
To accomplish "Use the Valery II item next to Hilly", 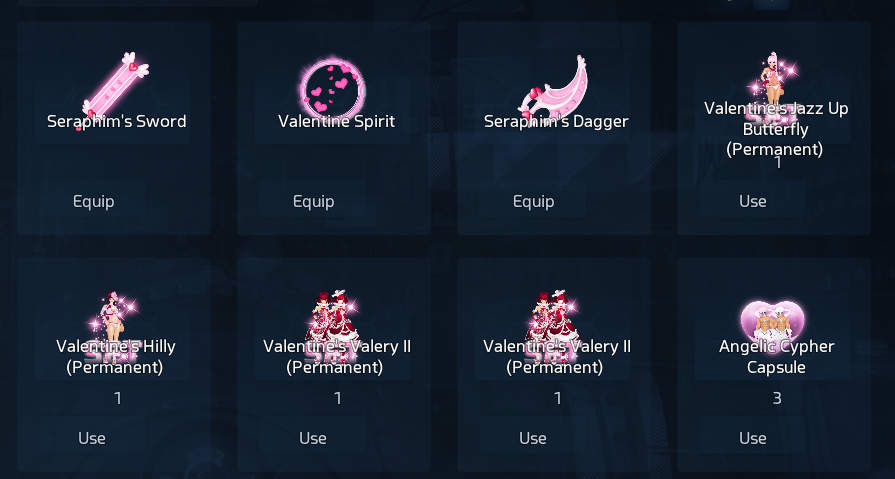I will coord(312,438).
